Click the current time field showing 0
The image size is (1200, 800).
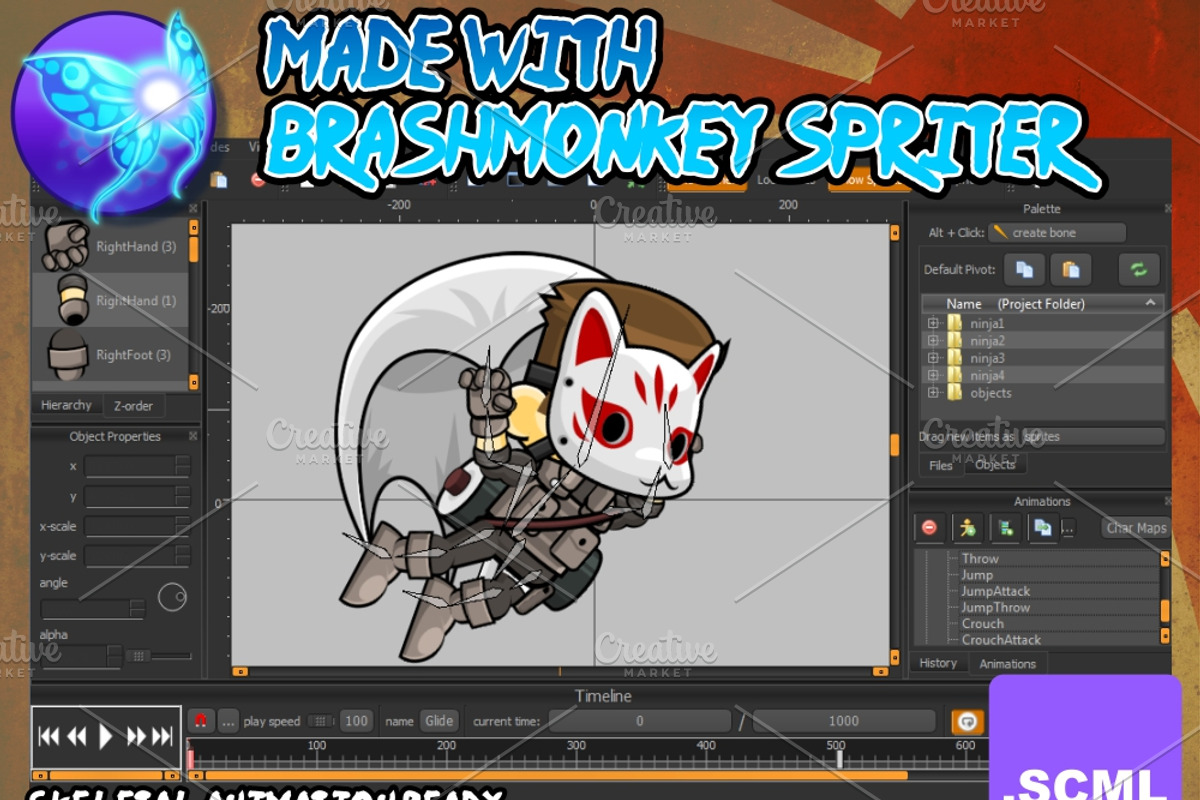[x=639, y=721]
